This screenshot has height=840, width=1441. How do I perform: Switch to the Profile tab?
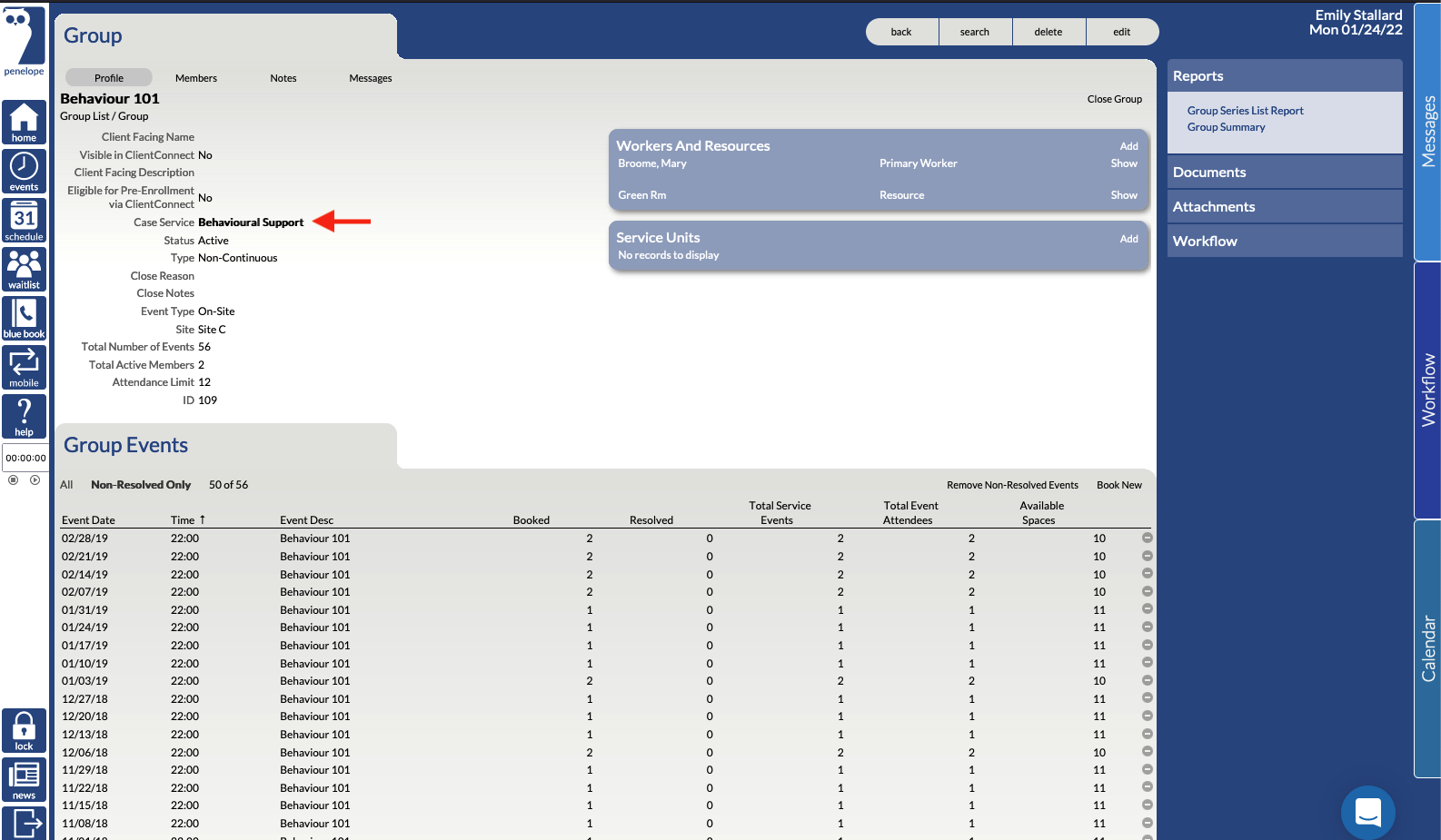point(109,78)
